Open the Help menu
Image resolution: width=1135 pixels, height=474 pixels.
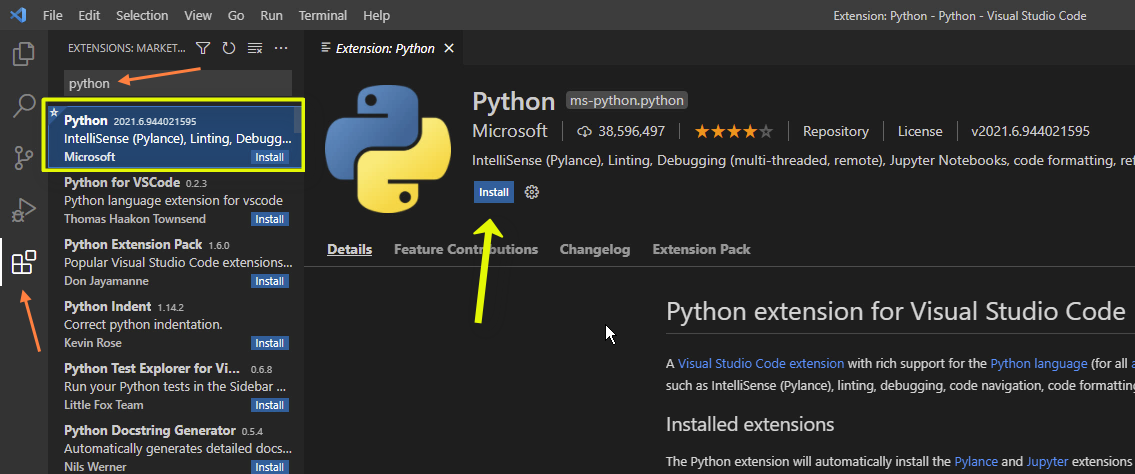pyautogui.click(x=376, y=15)
